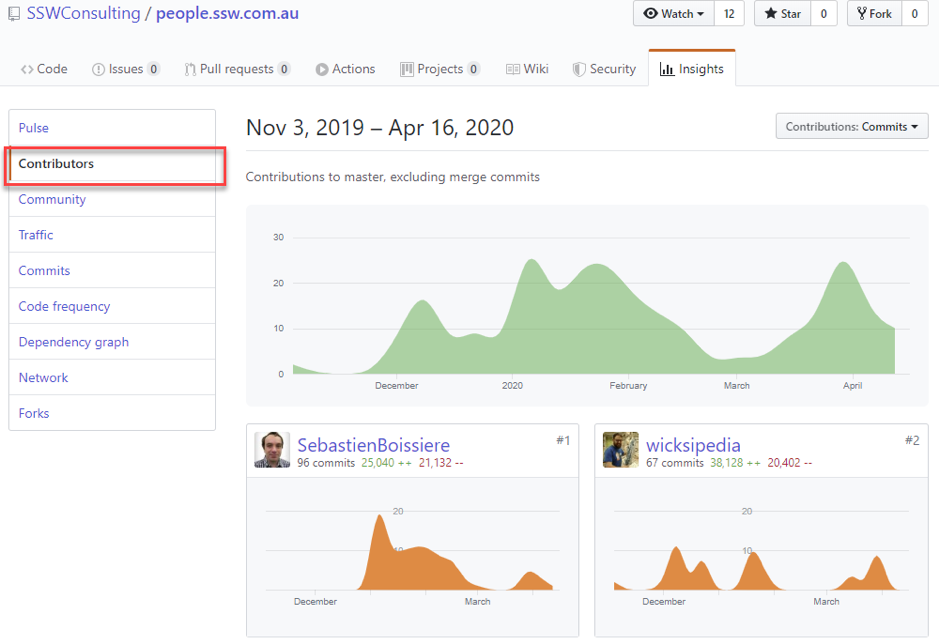The height and width of the screenshot is (643, 939).
Task: Open the Issues tab
Action: pos(125,69)
